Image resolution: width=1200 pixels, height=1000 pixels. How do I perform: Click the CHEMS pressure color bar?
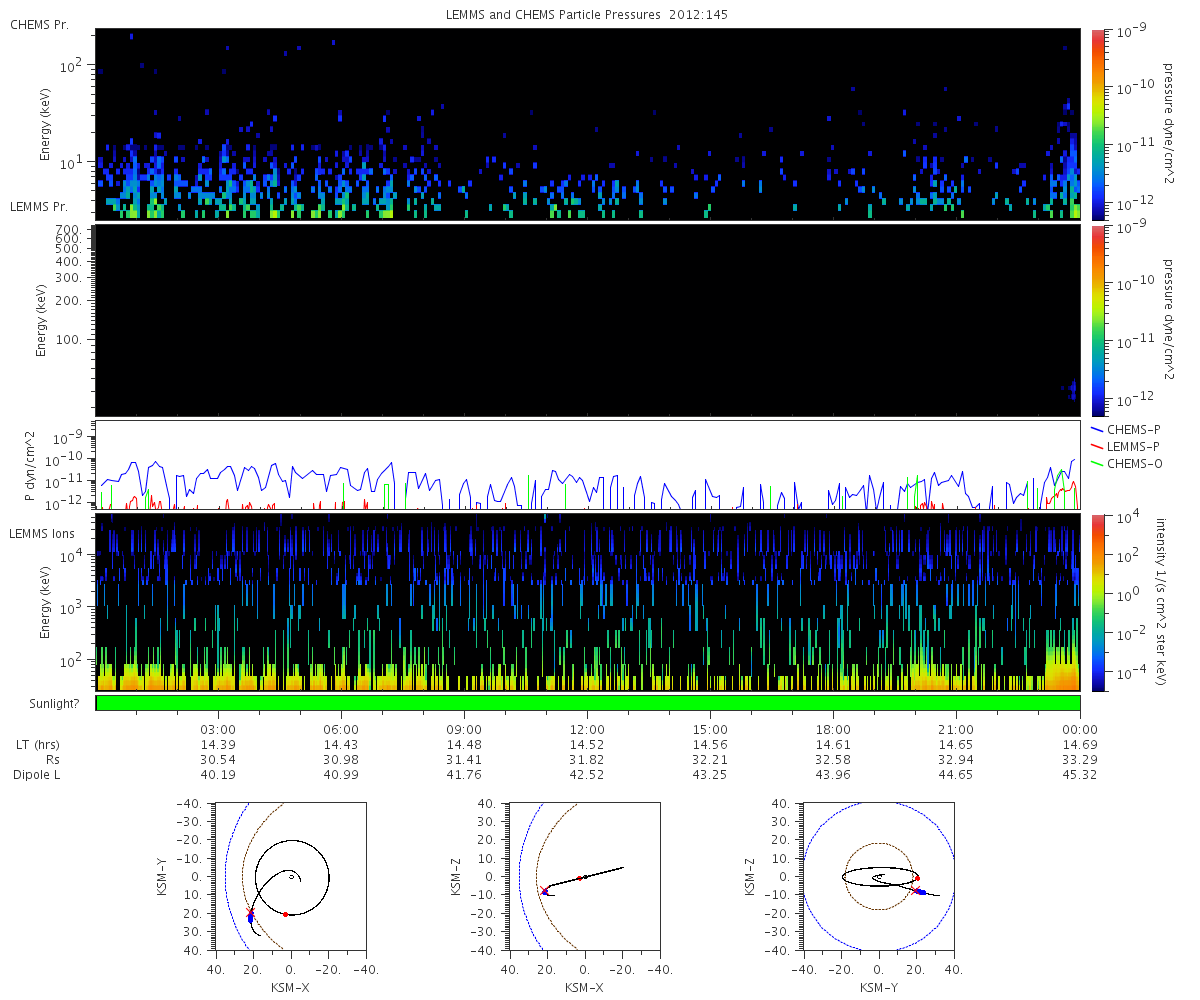[x=1098, y=124]
